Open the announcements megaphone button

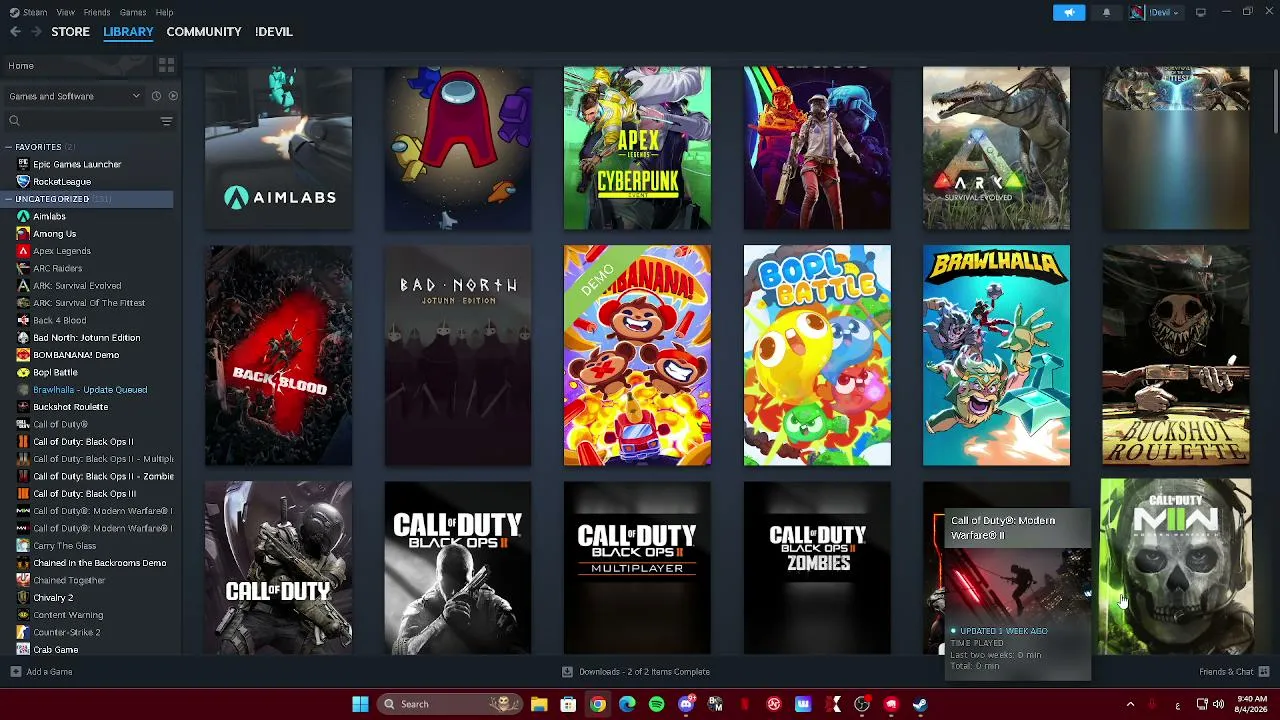tap(1069, 12)
